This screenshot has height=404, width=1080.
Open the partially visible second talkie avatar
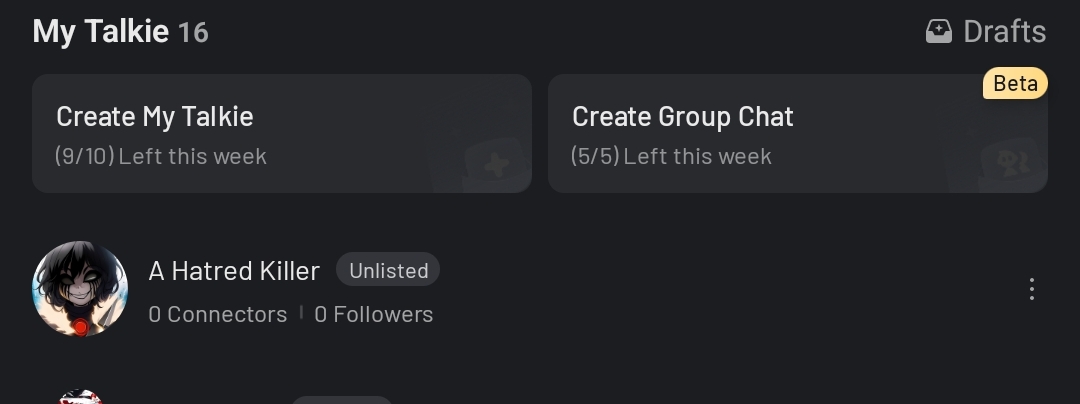pyautogui.click(x=80, y=396)
